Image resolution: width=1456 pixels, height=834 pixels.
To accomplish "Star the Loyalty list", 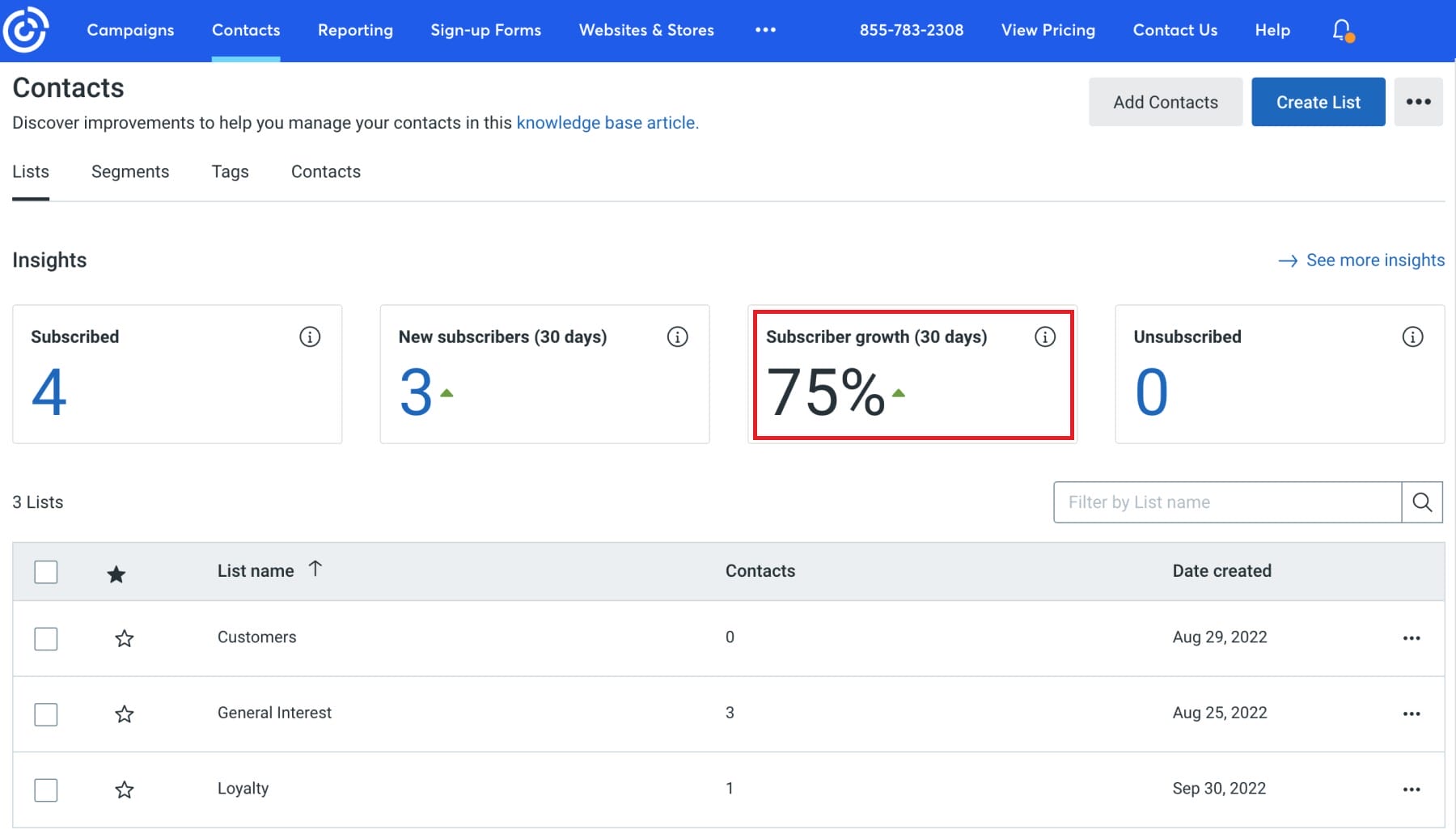I will [x=125, y=790].
